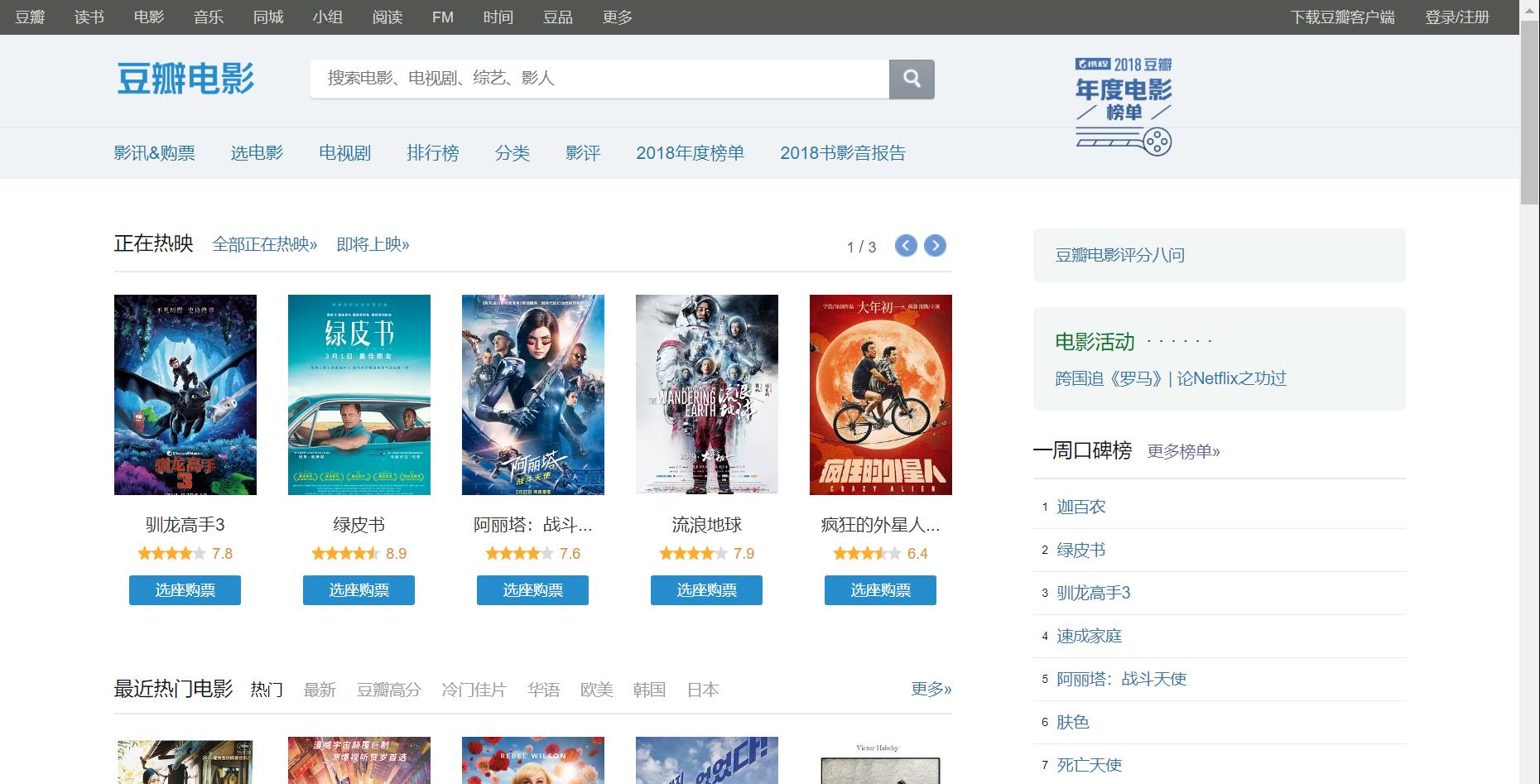Image resolution: width=1540 pixels, height=784 pixels.
Task: Click 全部正在热映» link
Action: click(x=265, y=244)
